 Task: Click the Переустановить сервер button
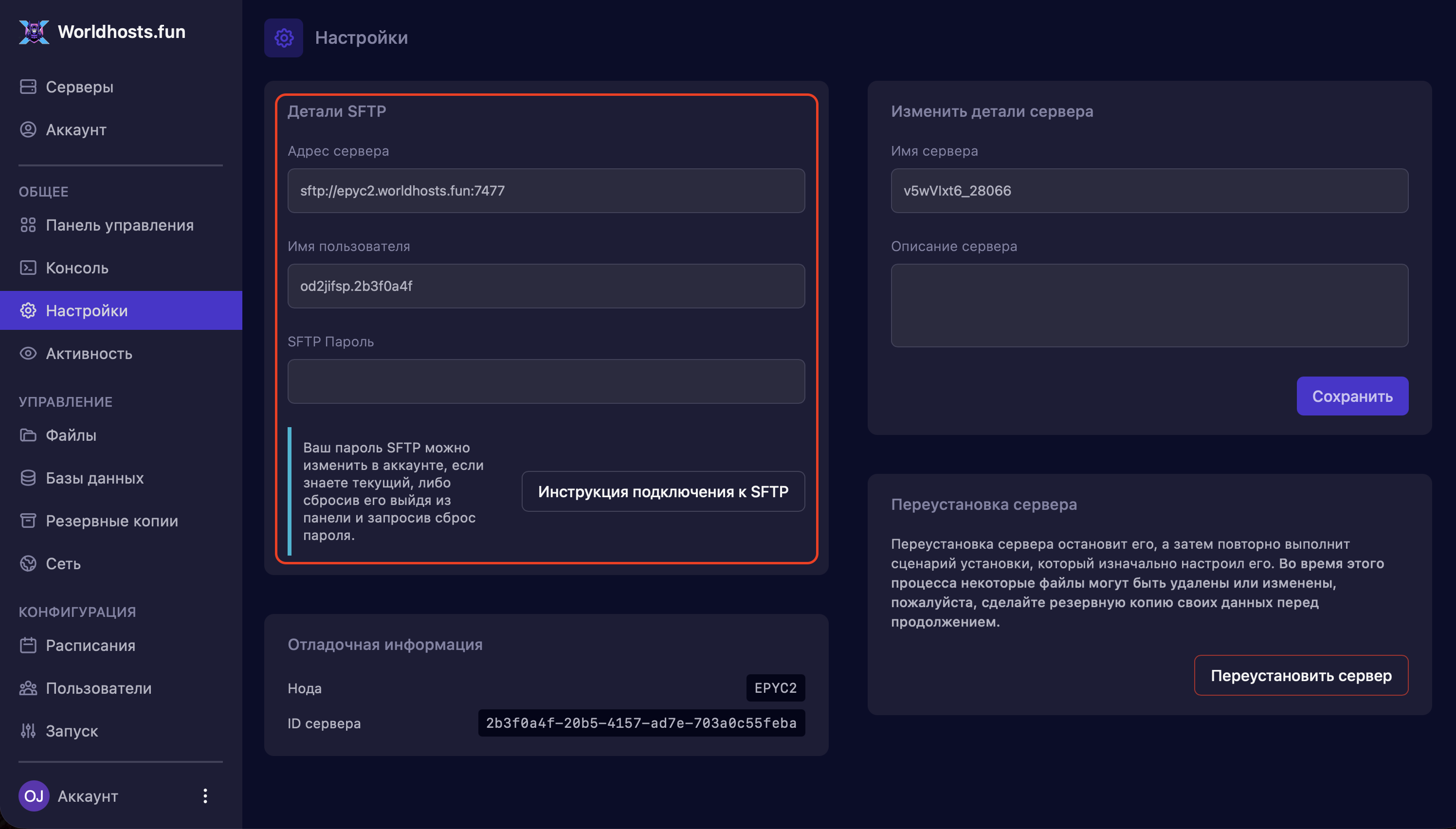1301,675
